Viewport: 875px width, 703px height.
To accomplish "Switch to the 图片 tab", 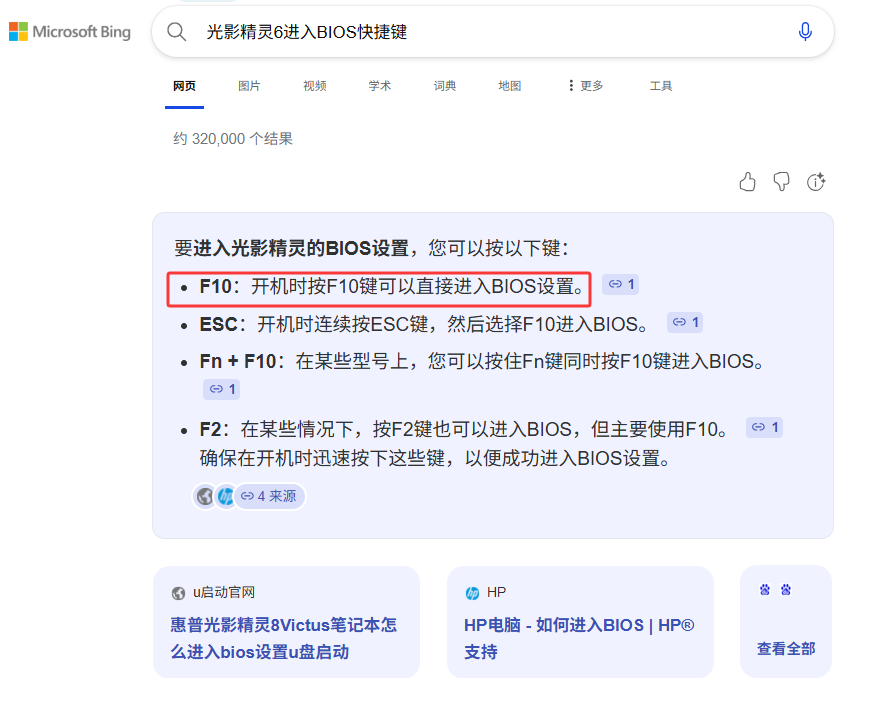I will click(249, 86).
